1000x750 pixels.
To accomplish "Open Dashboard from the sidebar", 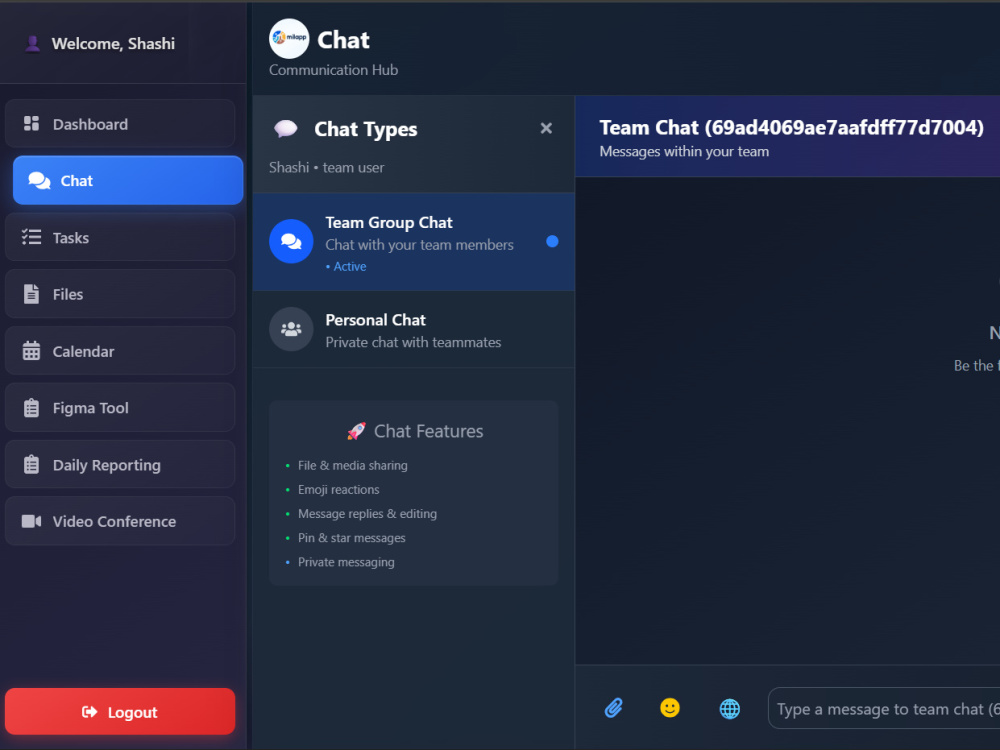I will [120, 124].
